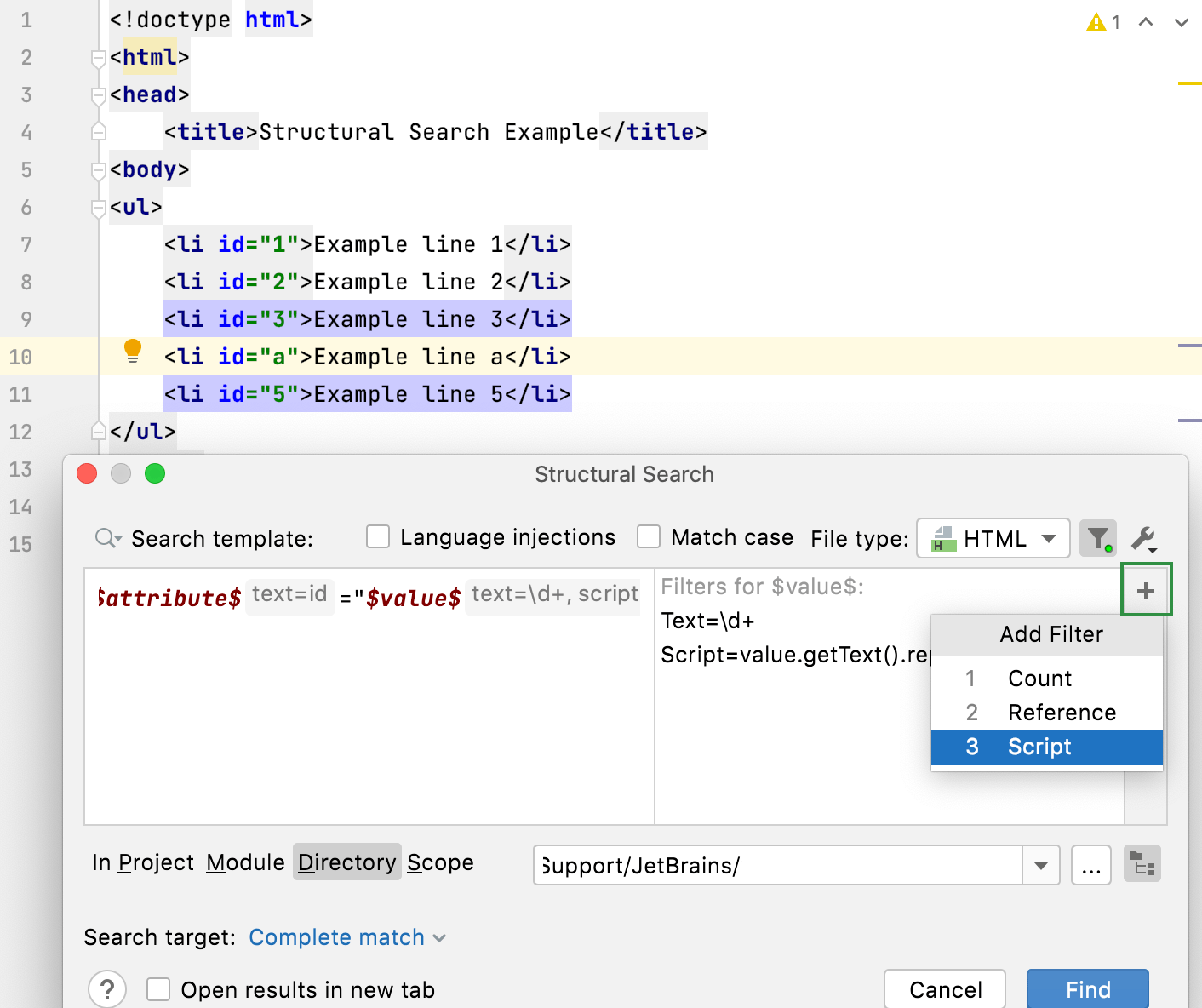
Task: Click the intention light bulb on line 10
Action: click(x=132, y=351)
